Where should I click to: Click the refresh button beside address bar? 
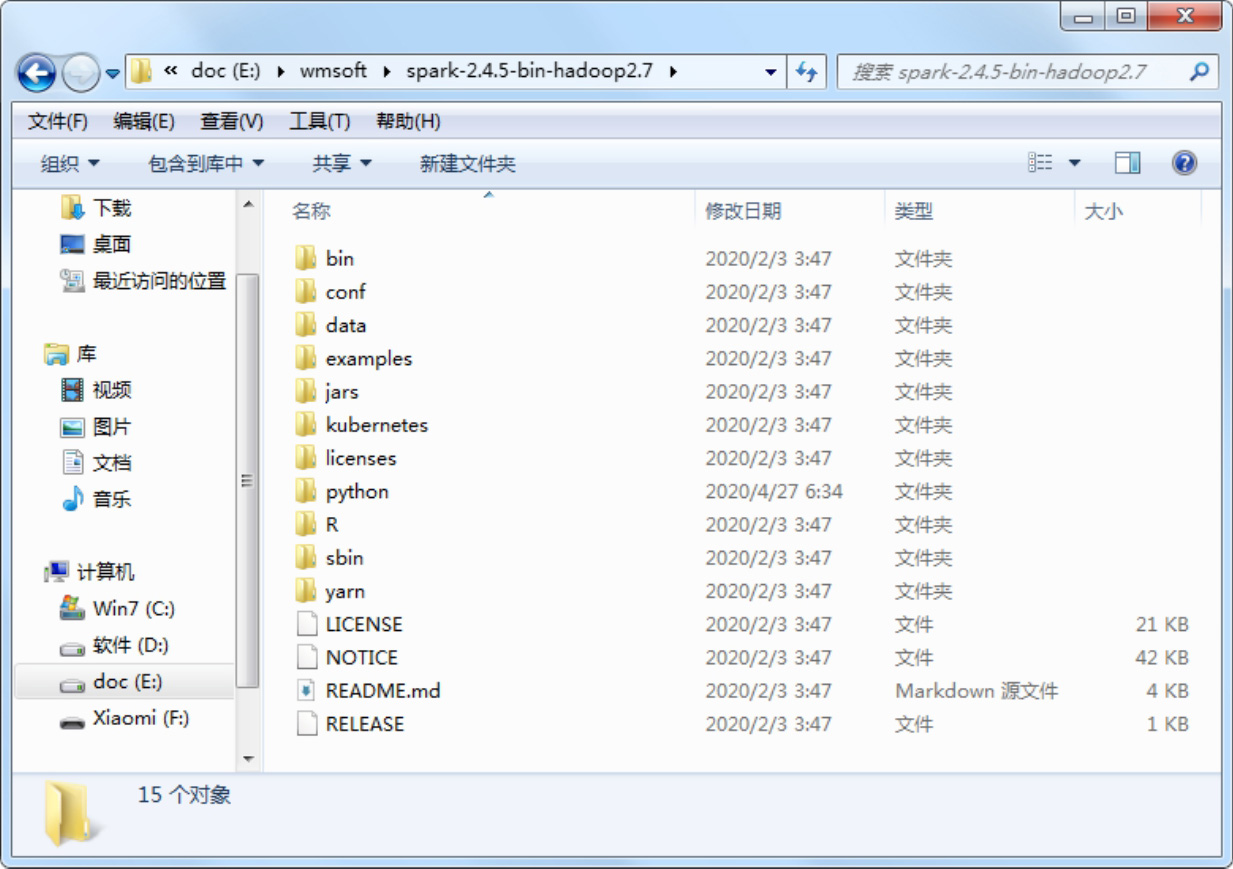click(x=806, y=72)
